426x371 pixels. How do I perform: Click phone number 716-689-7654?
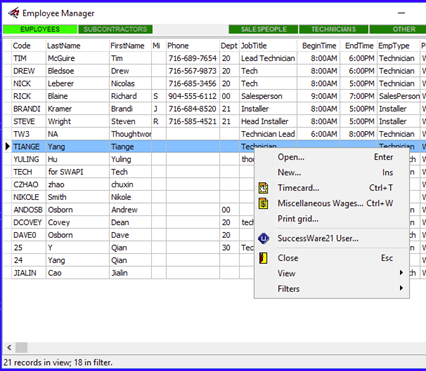click(193, 58)
